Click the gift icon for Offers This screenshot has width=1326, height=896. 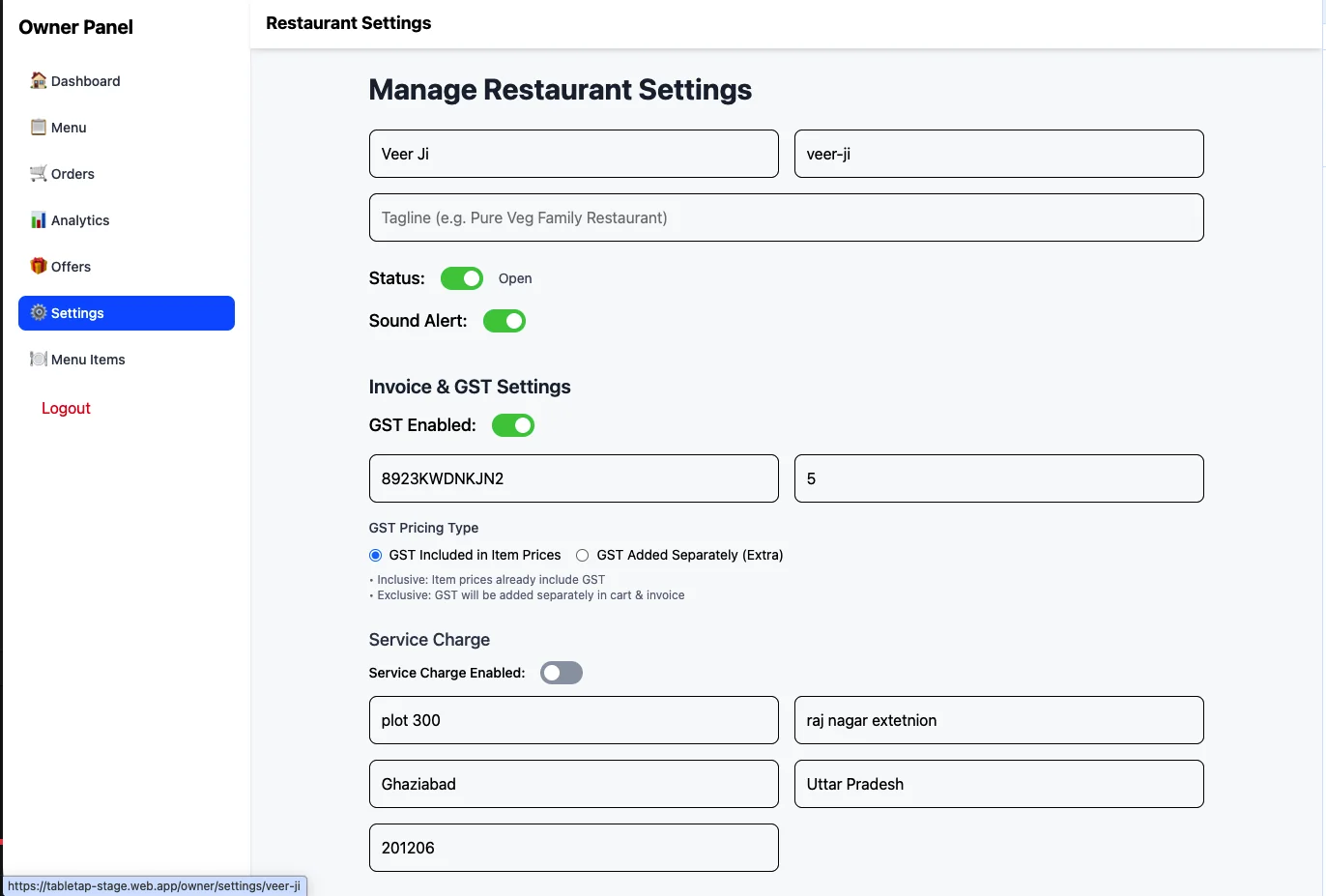tap(38, 266)
